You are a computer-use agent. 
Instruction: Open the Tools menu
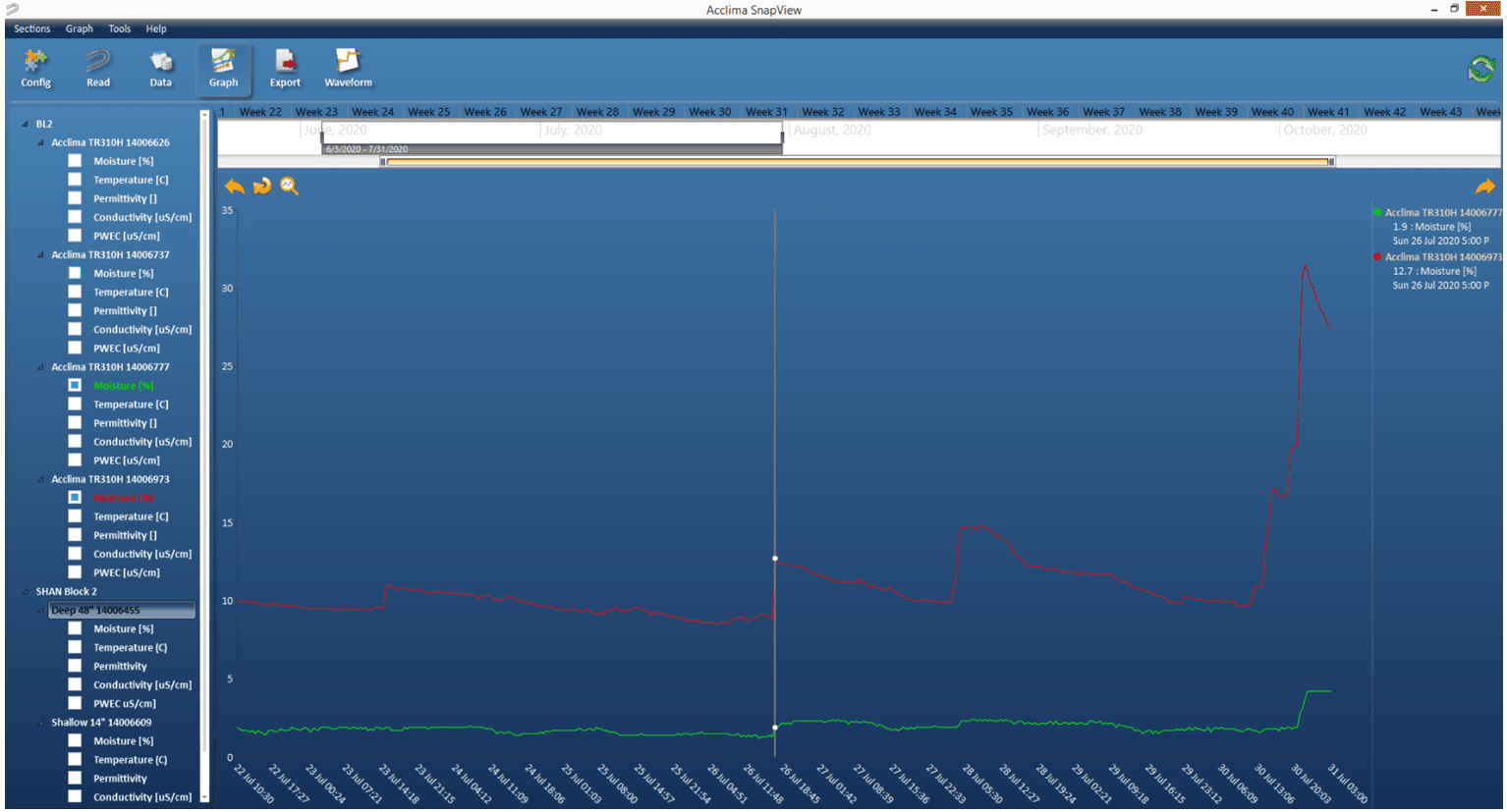pos(119,28)
